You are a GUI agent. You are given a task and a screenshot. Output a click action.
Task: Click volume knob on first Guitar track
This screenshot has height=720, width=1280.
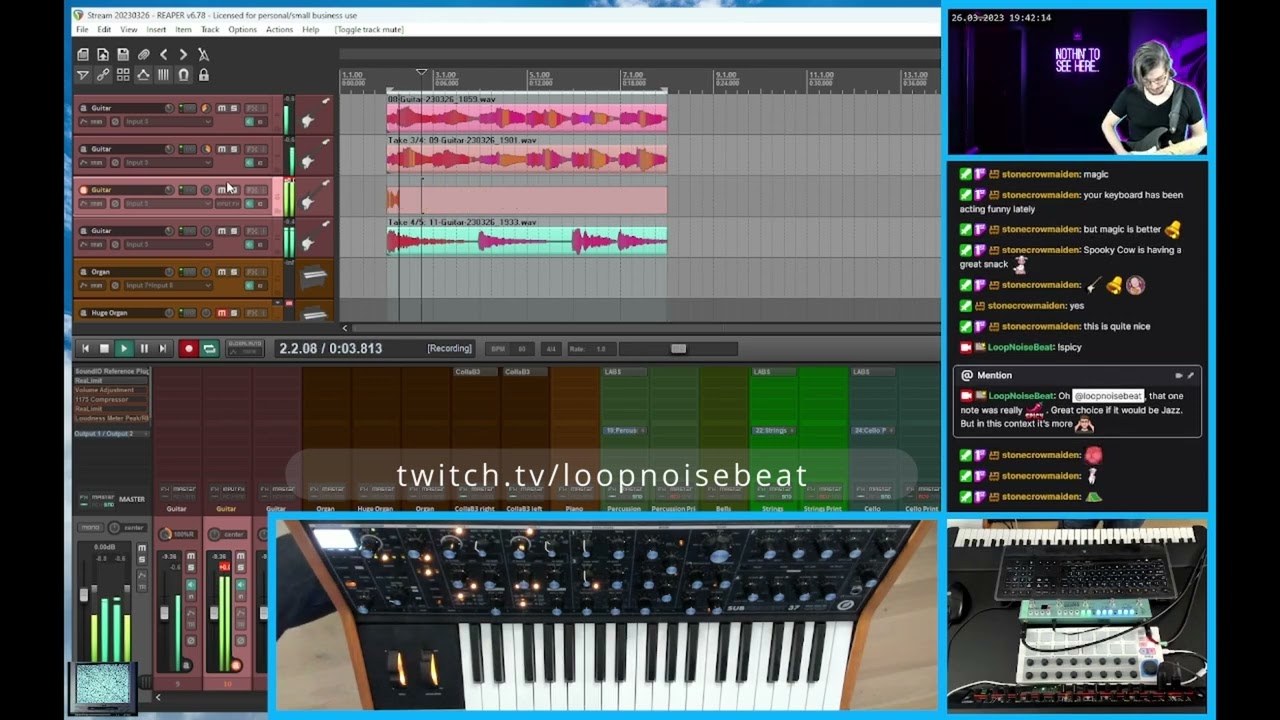(x=169, y=108)
